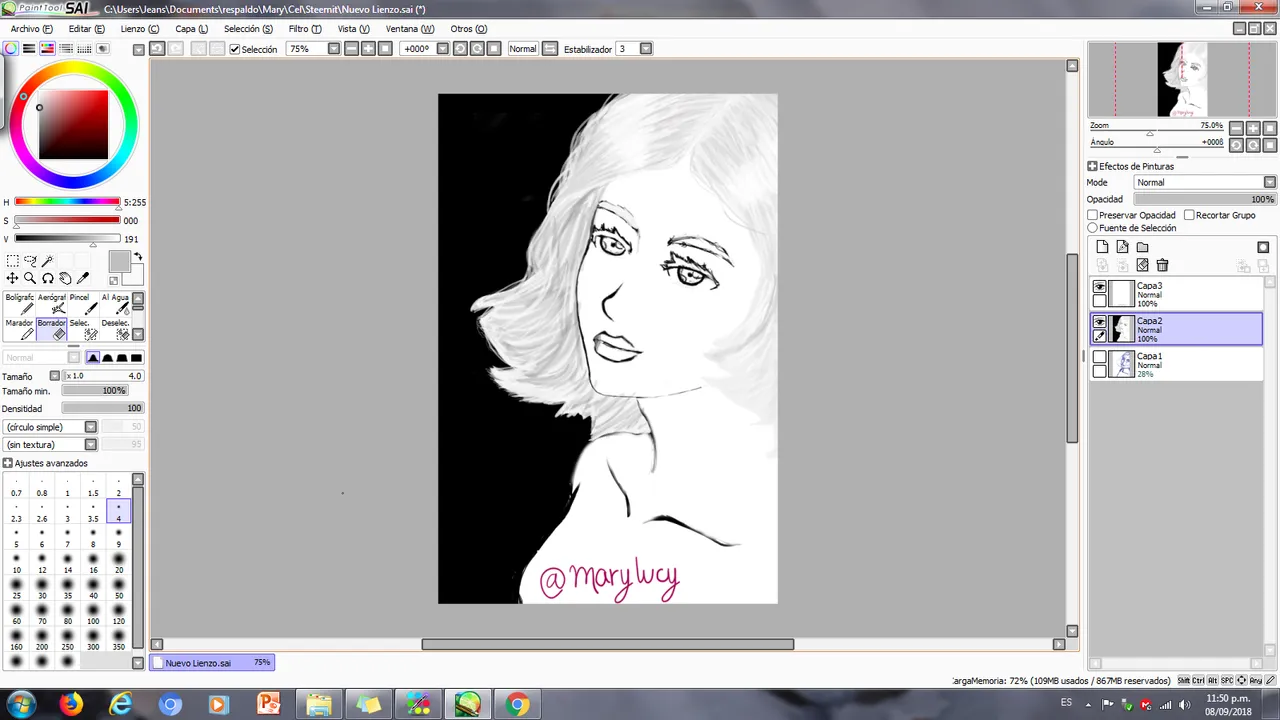The width and height of the screenshot is (1280, 720).
Task: Select the zoom magnifier tool
Action: [30, 279]
